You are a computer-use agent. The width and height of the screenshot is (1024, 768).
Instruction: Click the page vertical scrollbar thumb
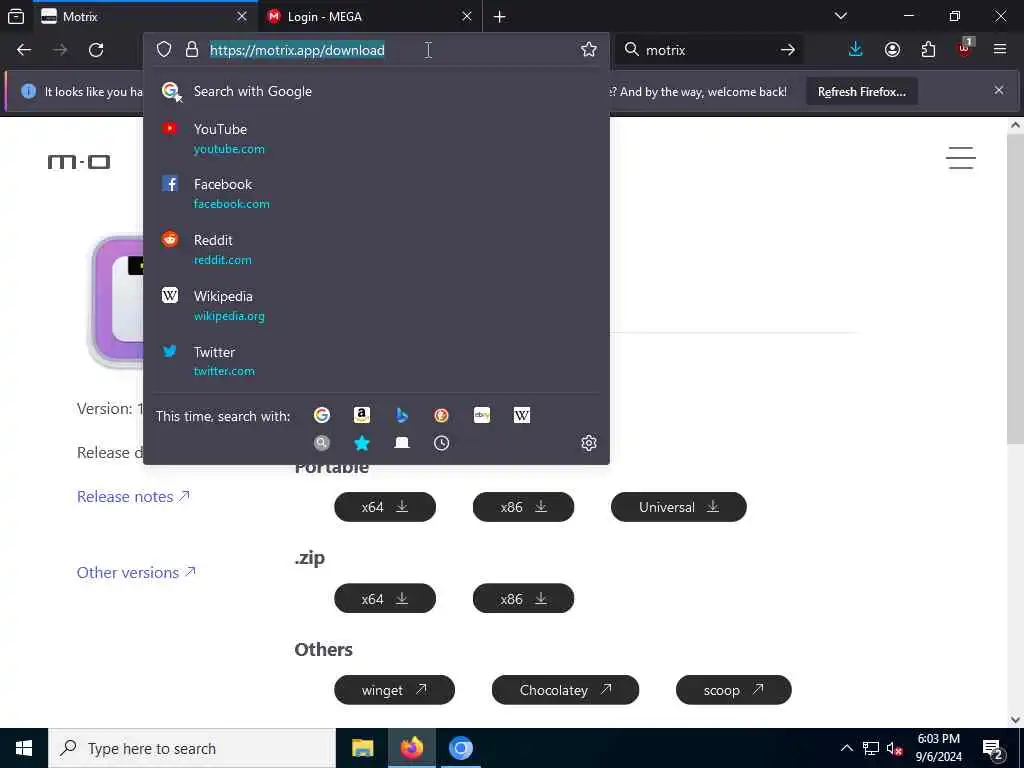click(x=1015, y=289)
